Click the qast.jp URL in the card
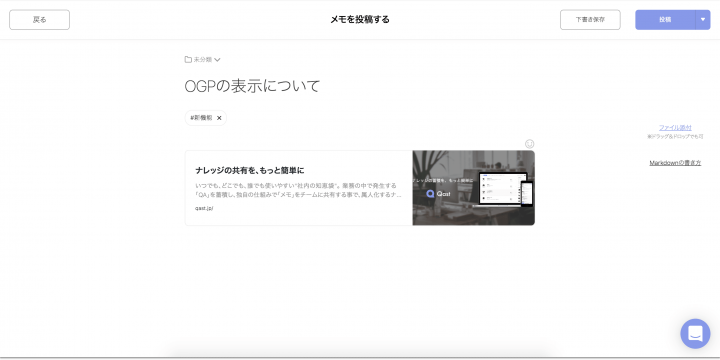 pyautogui.click(x=204, y=208)
